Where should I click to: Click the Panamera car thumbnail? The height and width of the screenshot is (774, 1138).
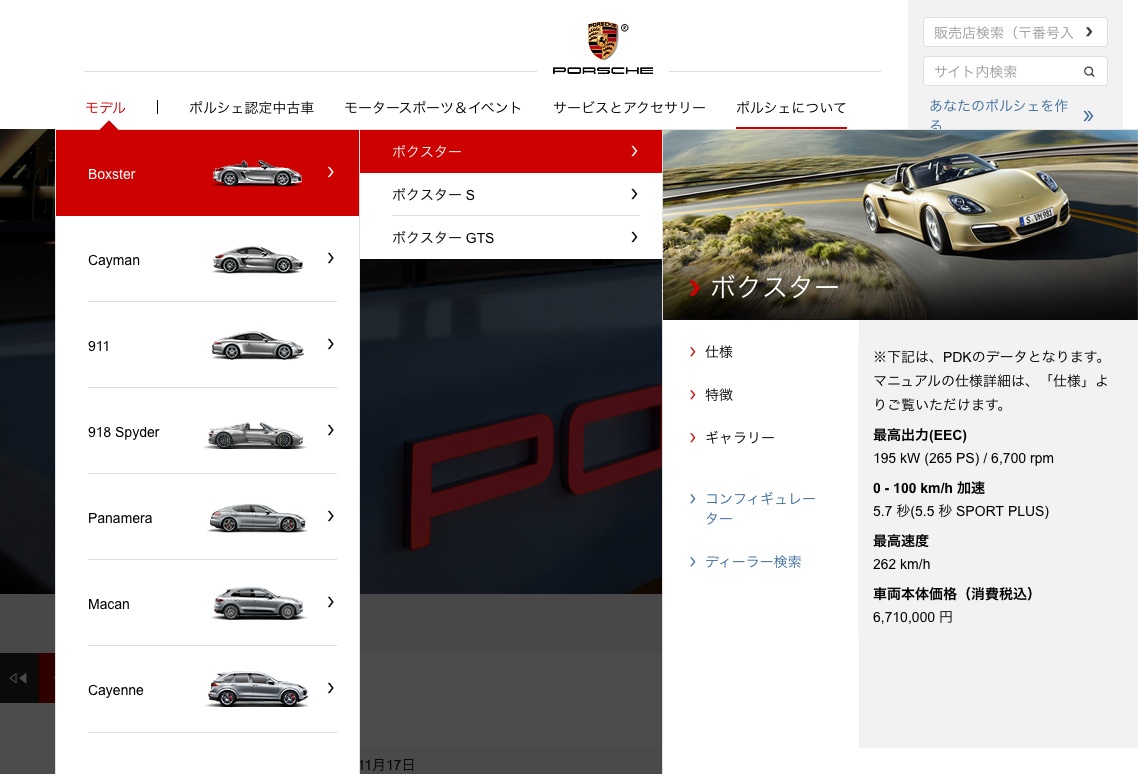pos(257,518)
